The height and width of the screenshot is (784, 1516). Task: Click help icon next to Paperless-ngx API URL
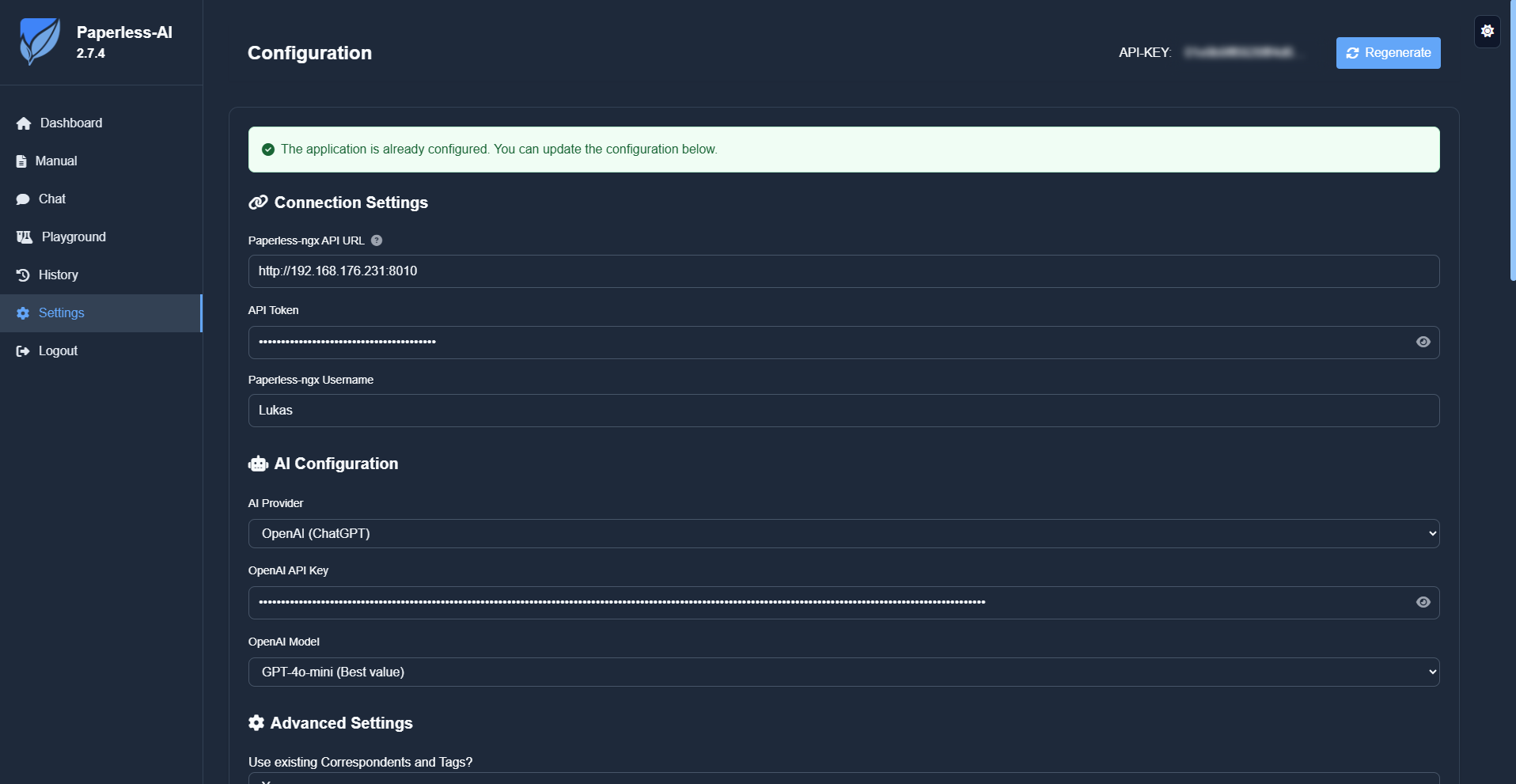(x=377, y=241)
